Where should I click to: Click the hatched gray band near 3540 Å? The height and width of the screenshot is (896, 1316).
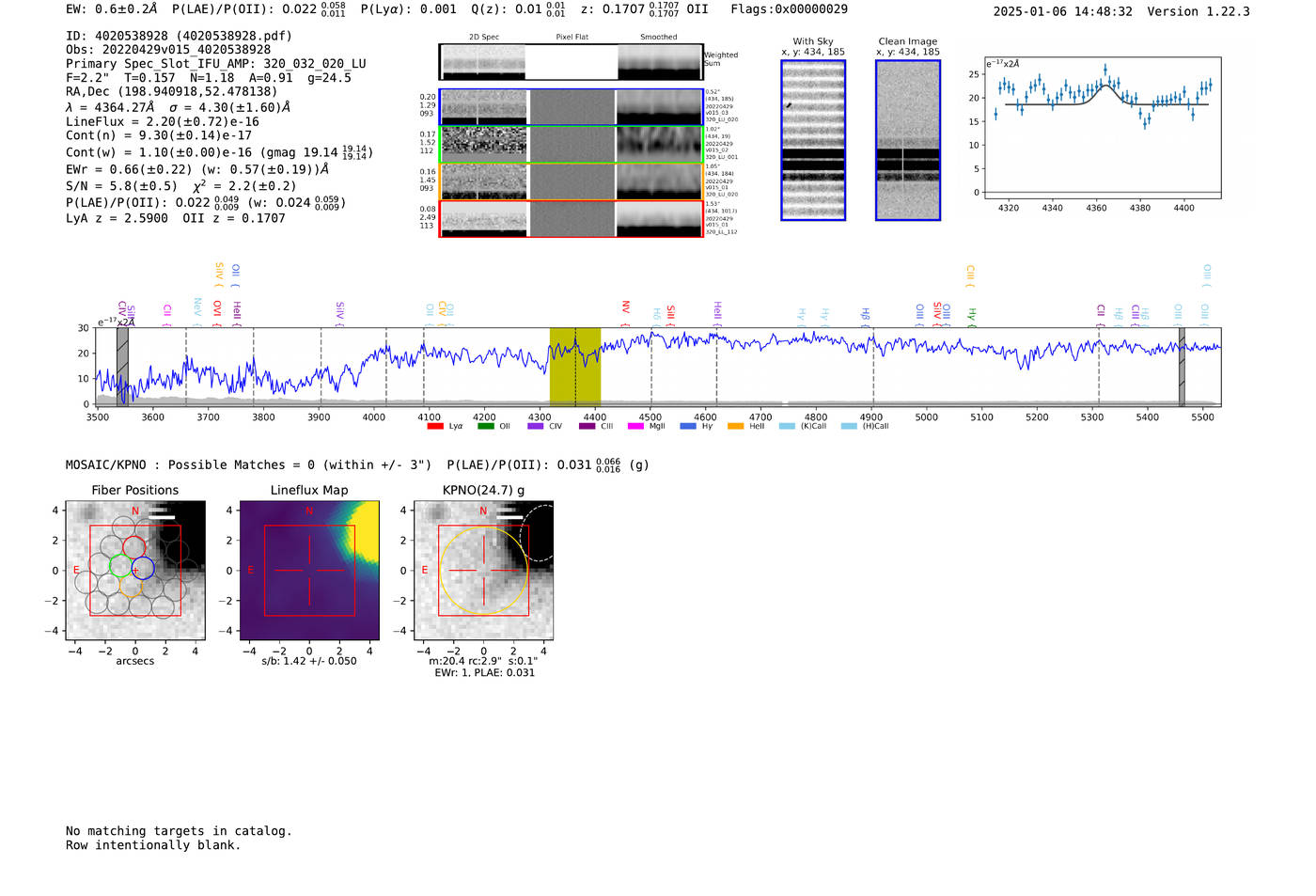click(122, 366)
